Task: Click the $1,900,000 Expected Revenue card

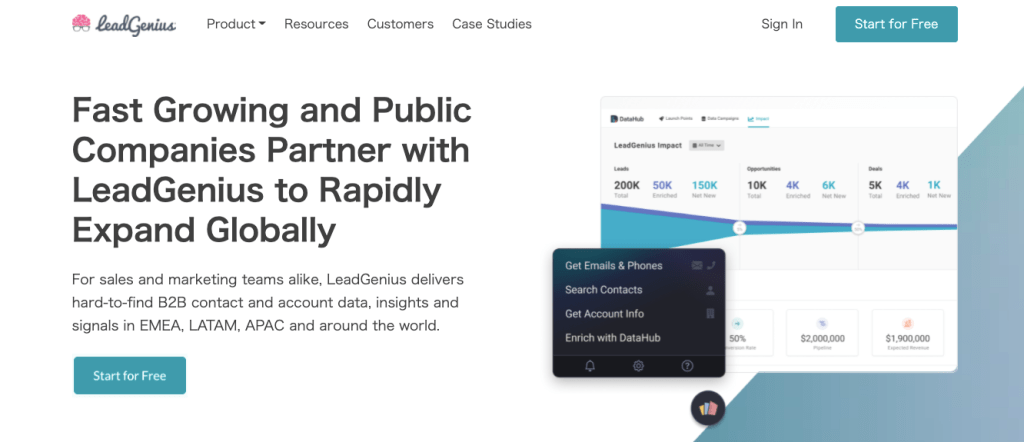Action: (908, 332)
